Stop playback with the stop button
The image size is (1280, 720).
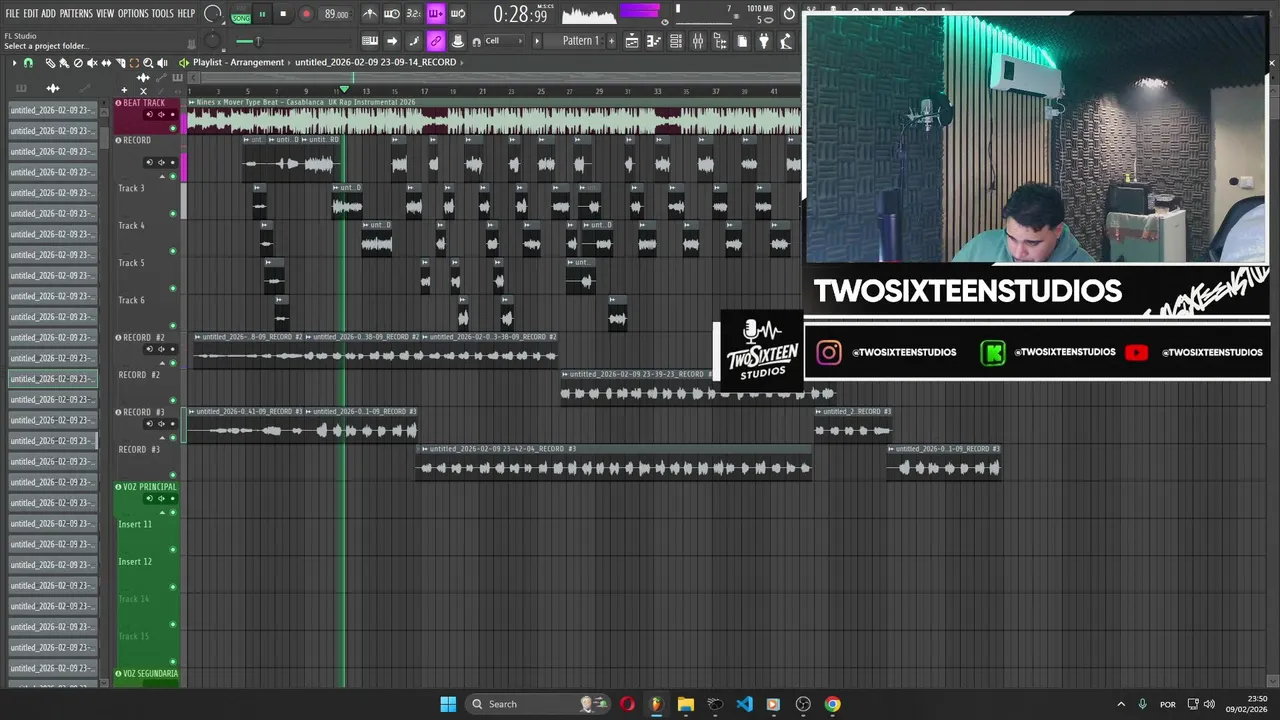[x=283, y=14]
